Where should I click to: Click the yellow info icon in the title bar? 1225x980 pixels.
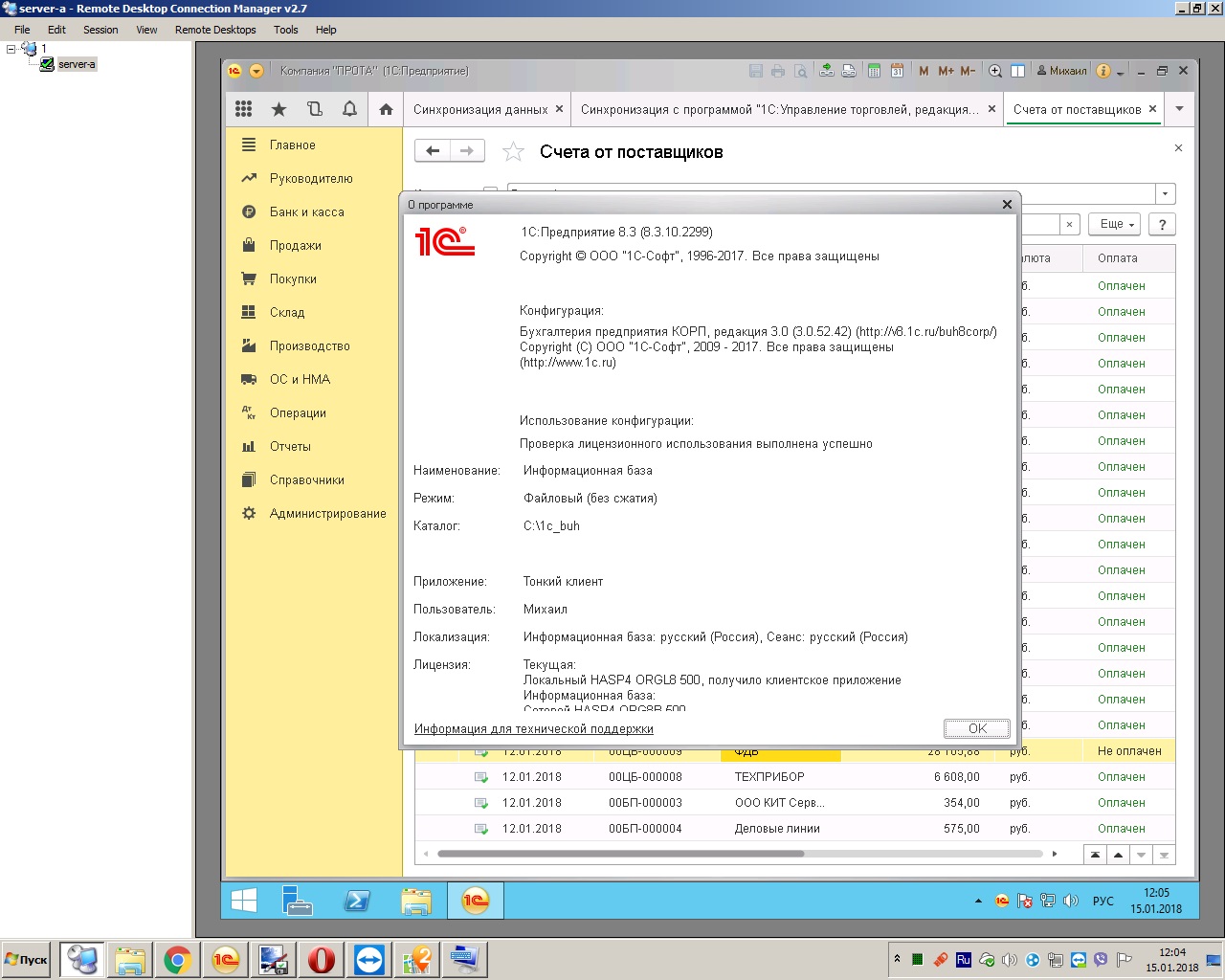1103,71
